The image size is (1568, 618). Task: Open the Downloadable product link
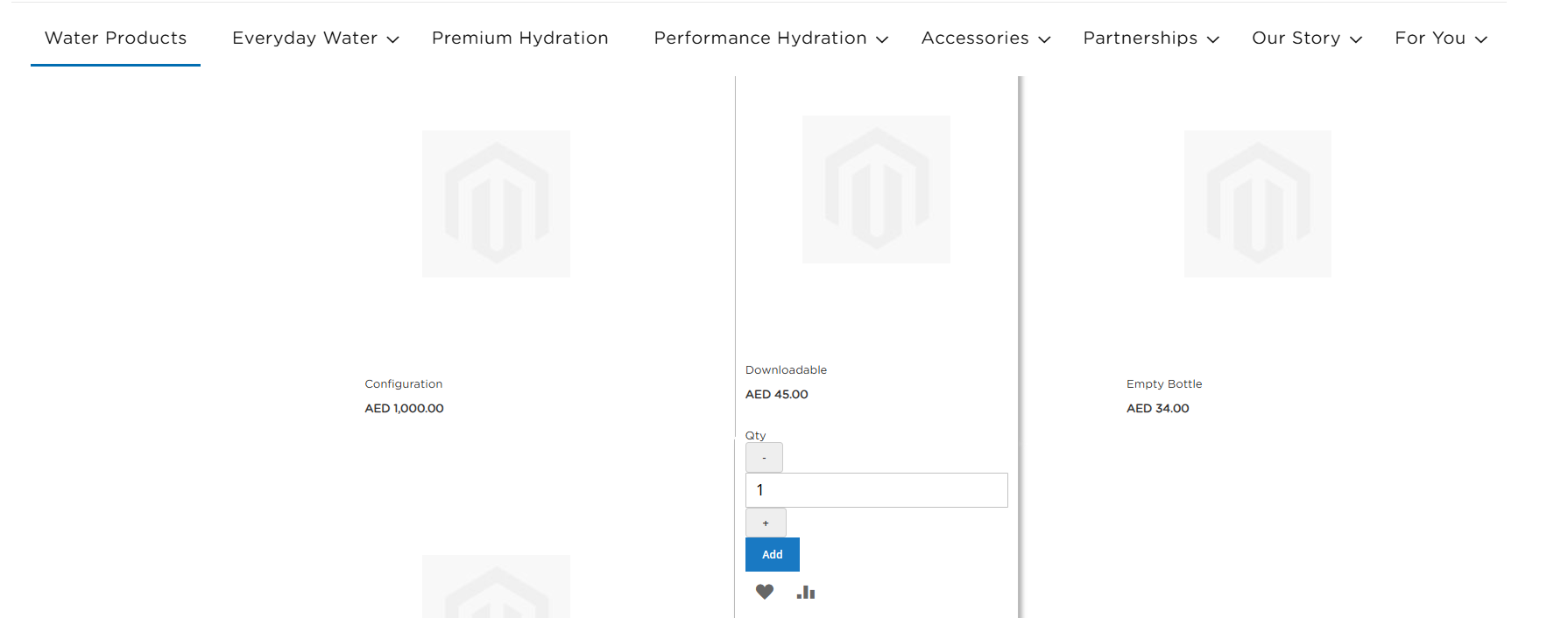point(786,369)
